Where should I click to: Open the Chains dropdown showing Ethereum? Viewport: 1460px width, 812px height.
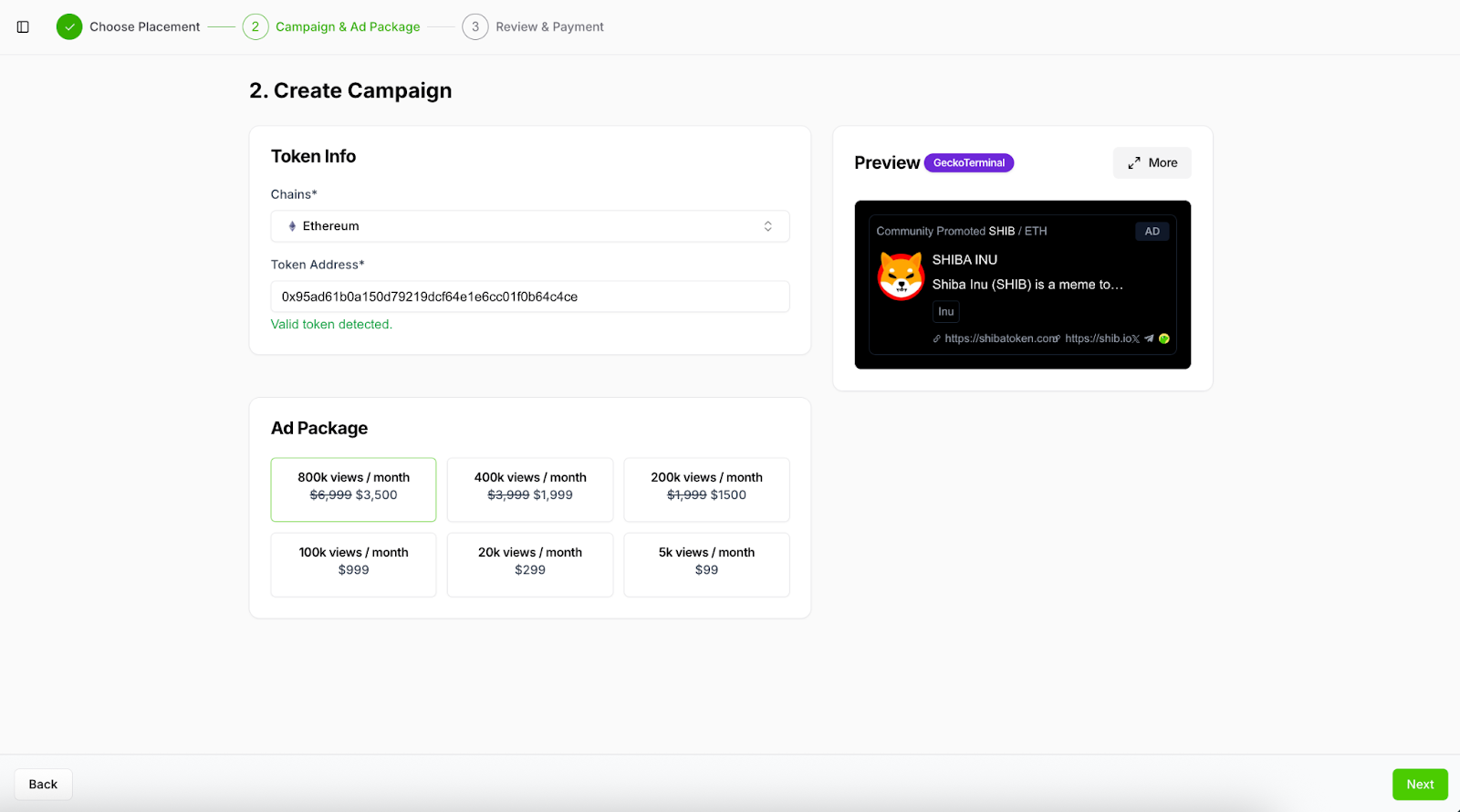(x=530, y=226)
